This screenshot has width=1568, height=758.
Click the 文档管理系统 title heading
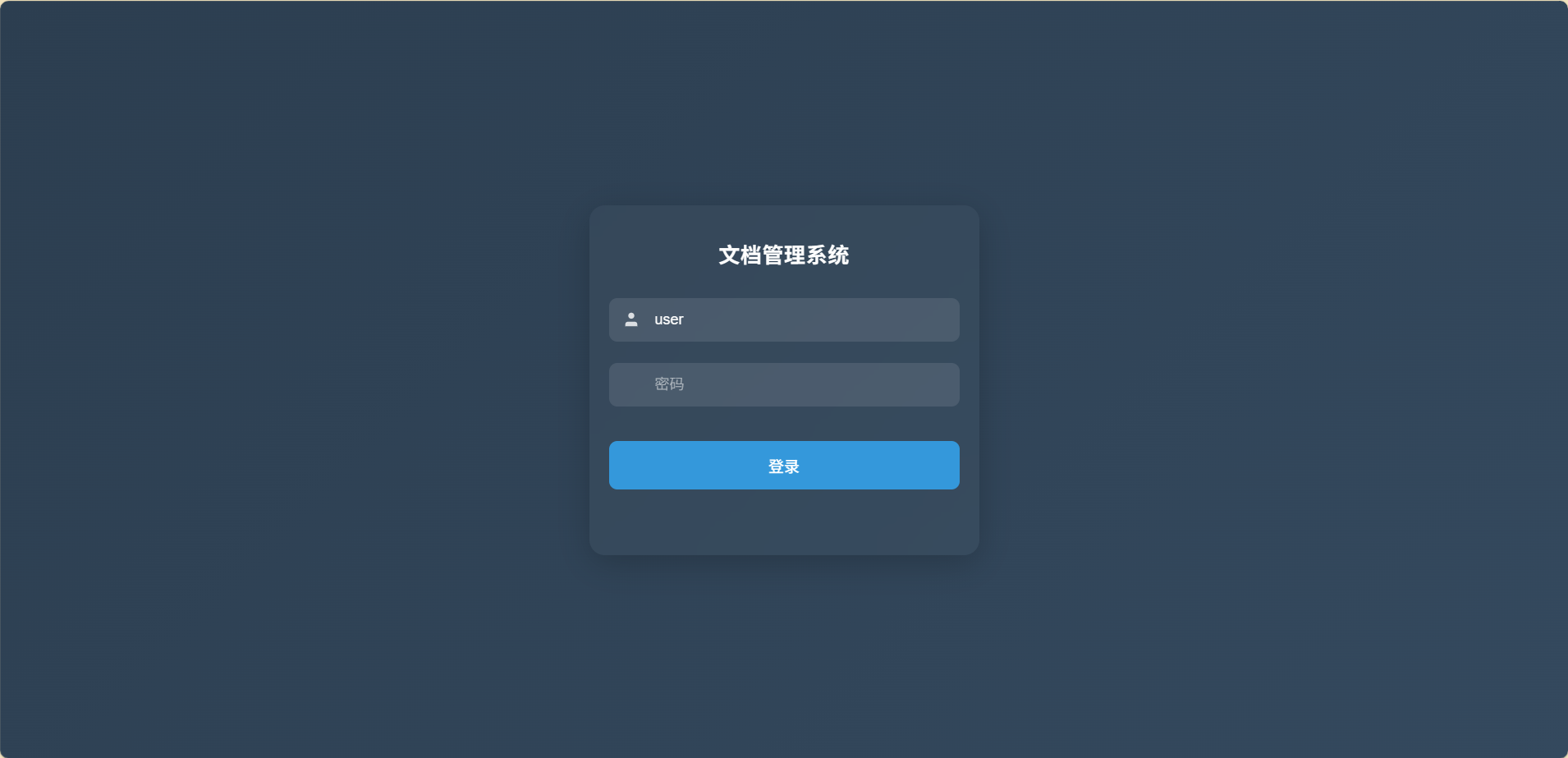tap(784, 255)
